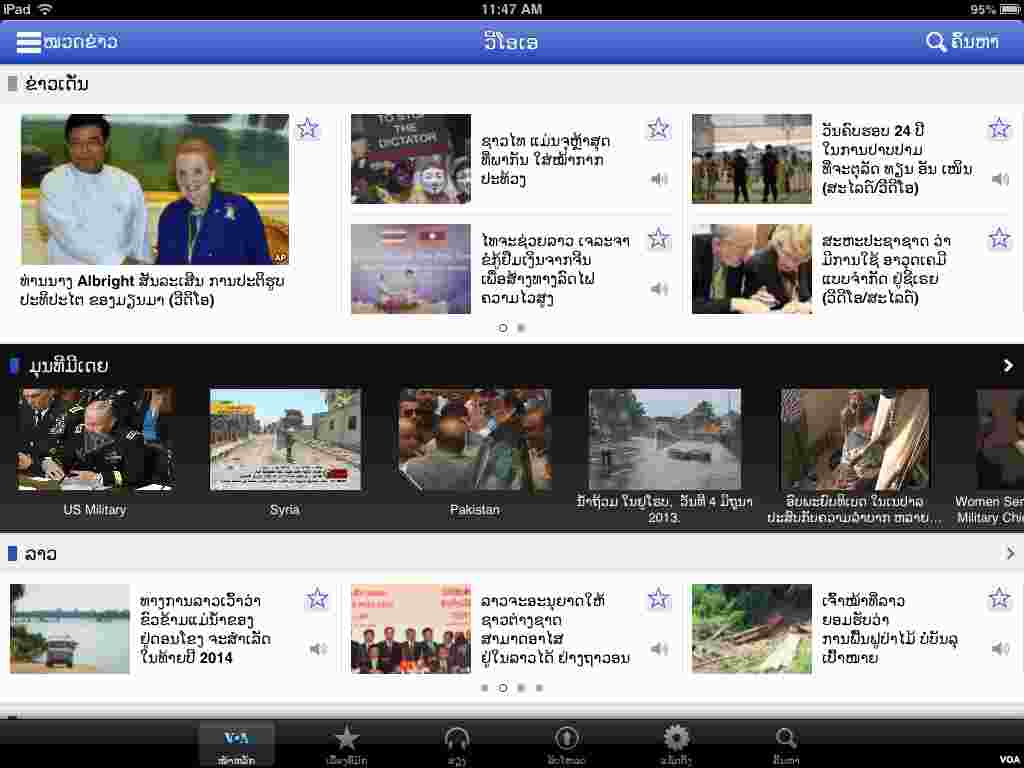Star the logging forest article
This screenshot has width=1024, height=768.
(999, 598)
